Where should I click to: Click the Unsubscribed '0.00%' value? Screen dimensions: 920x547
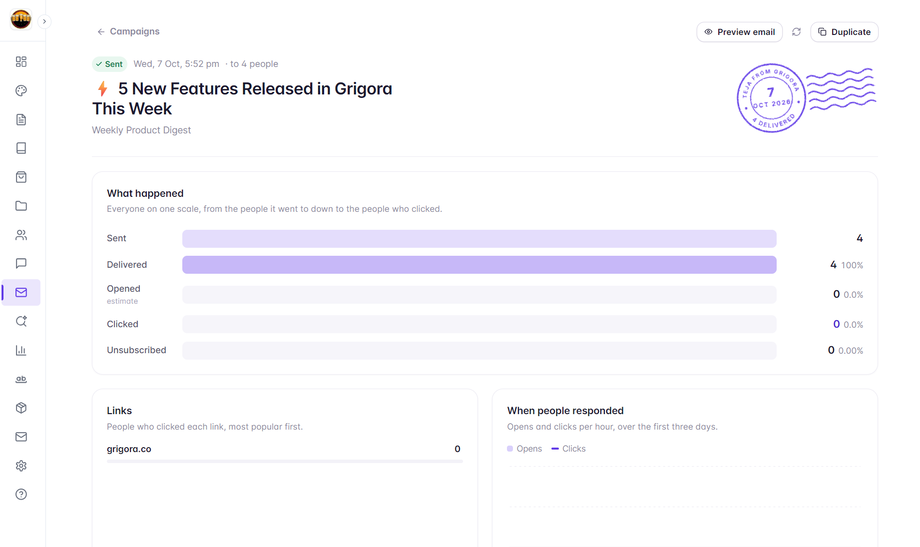coord(850,351)
